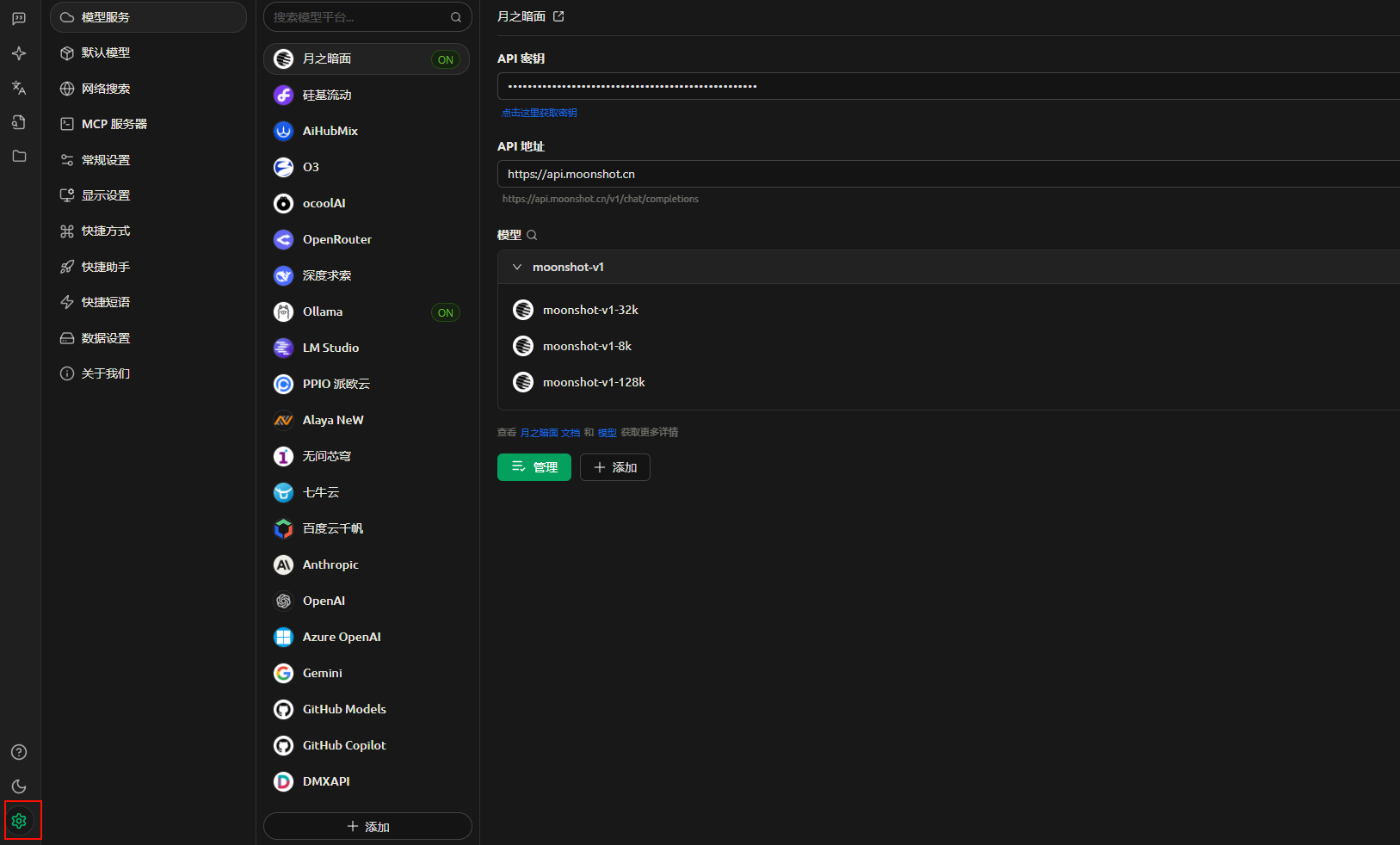Click the search magnifier in provider search box
This screenshot has width=1400, height=845.
pos(456,17)
